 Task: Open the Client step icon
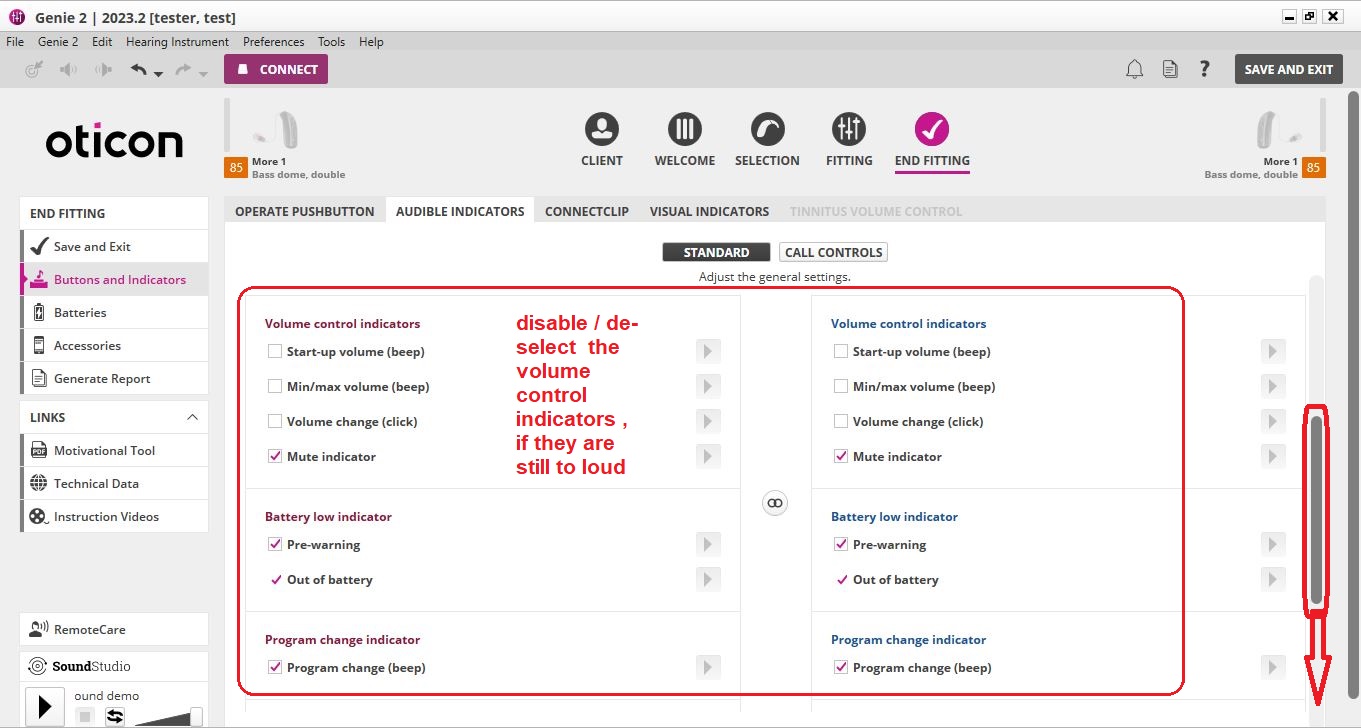coord(602,129)
